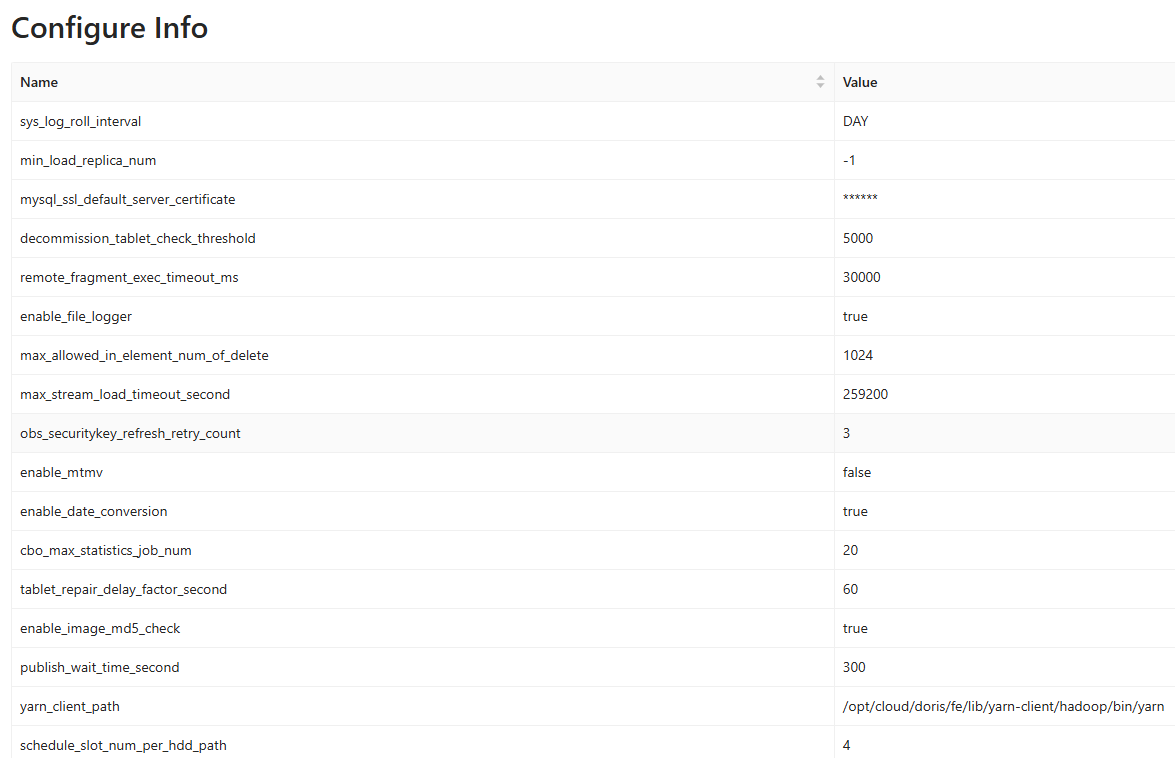Click the 259200 stream load timeout value
The width and height of the screenshot is (1175, 758).
tap(865, 394)
